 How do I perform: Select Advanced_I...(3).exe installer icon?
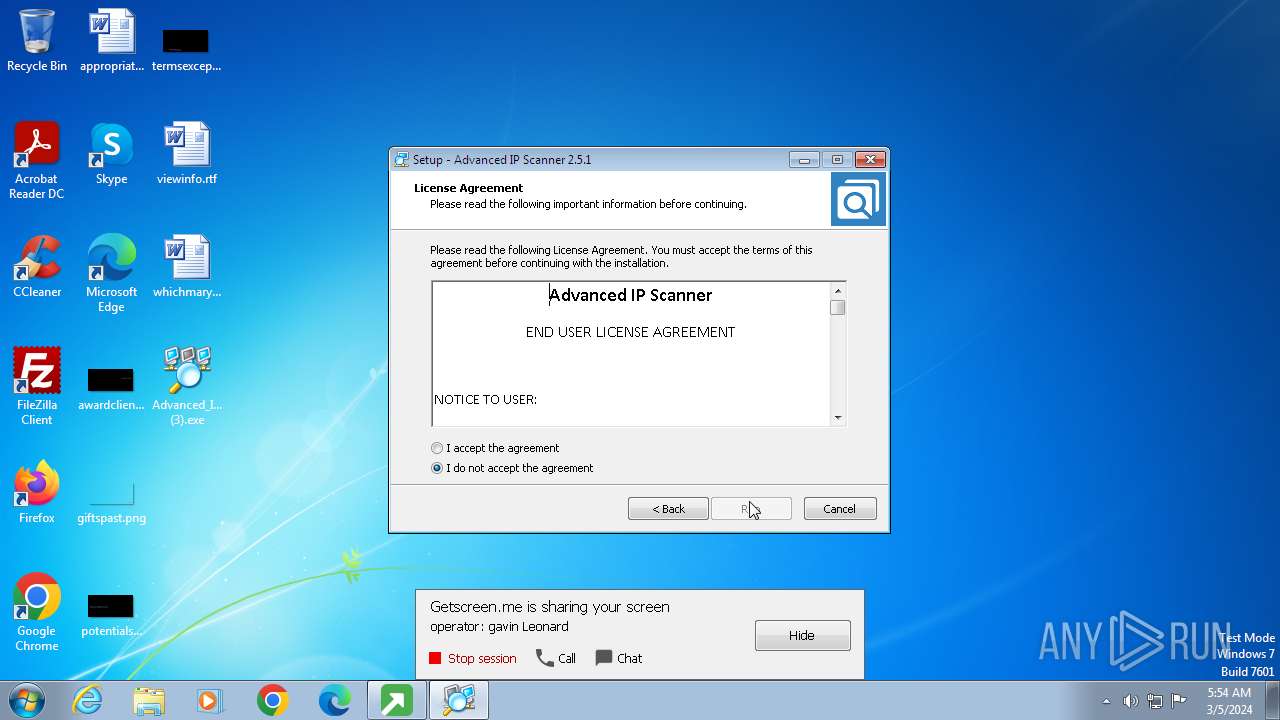[186, 387]
